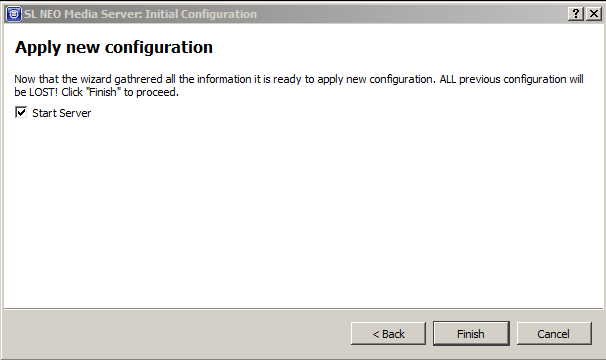Click the "Apply new configuration" heading
The image size is (606, 360).
pos(114,48)
